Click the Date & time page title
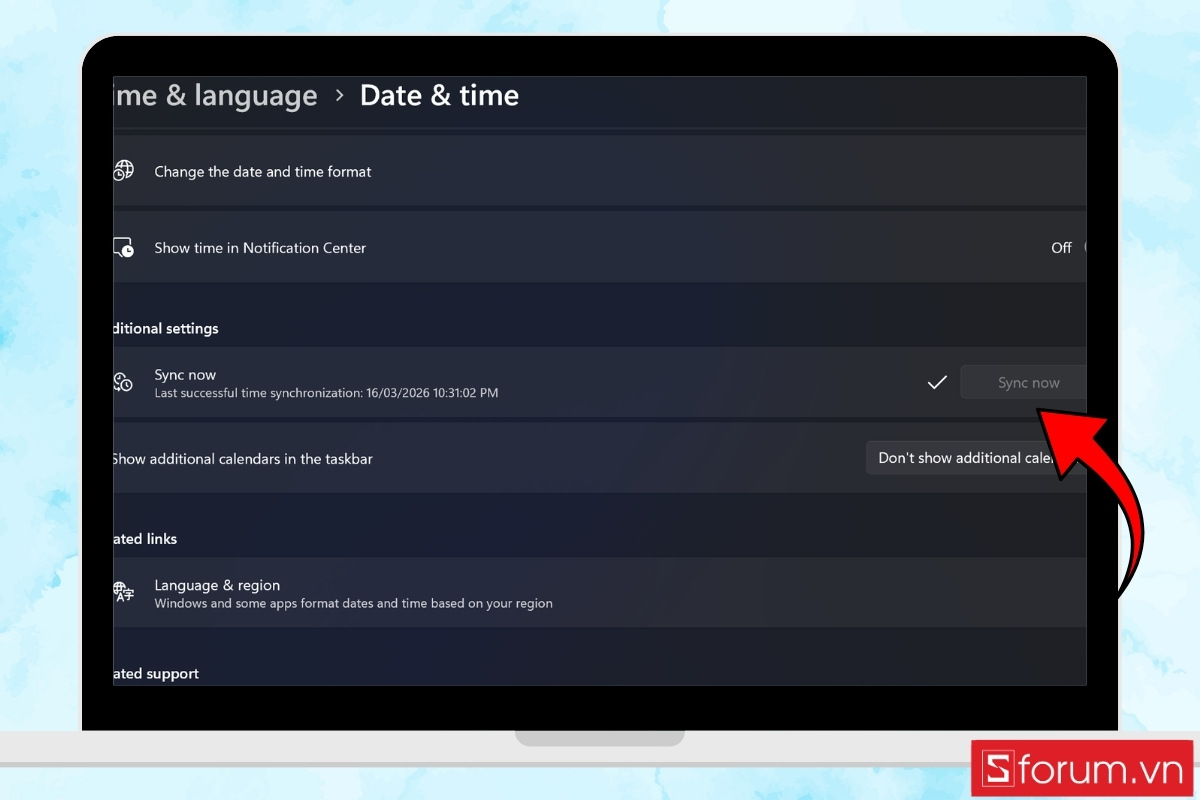Image resolution: width=1200 pixels, height=800 pixels. [x=439, y=96]
